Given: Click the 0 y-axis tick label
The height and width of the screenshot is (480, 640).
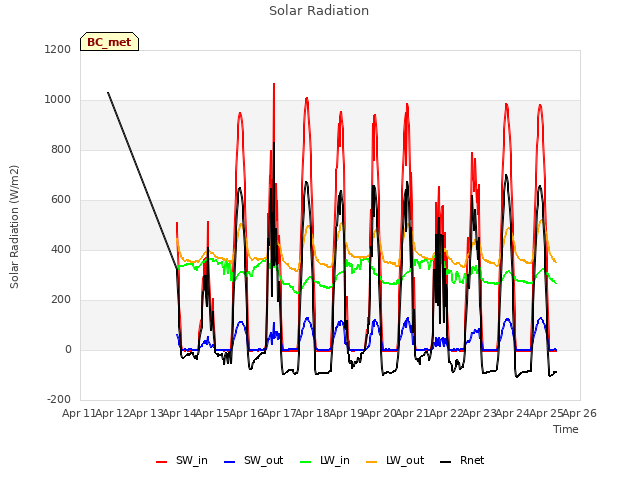Looking at the screenshot, I should coord(68,349).
